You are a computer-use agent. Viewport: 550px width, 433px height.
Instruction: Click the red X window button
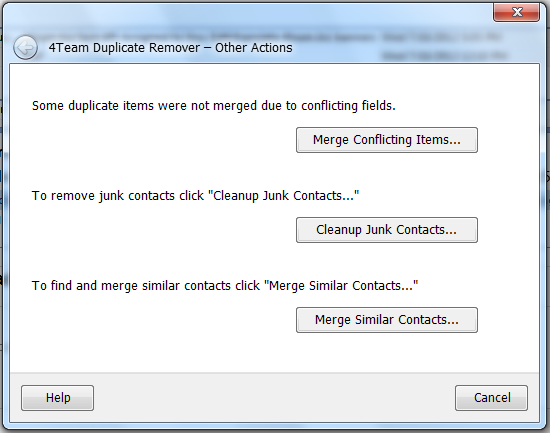tap(516, 12)
